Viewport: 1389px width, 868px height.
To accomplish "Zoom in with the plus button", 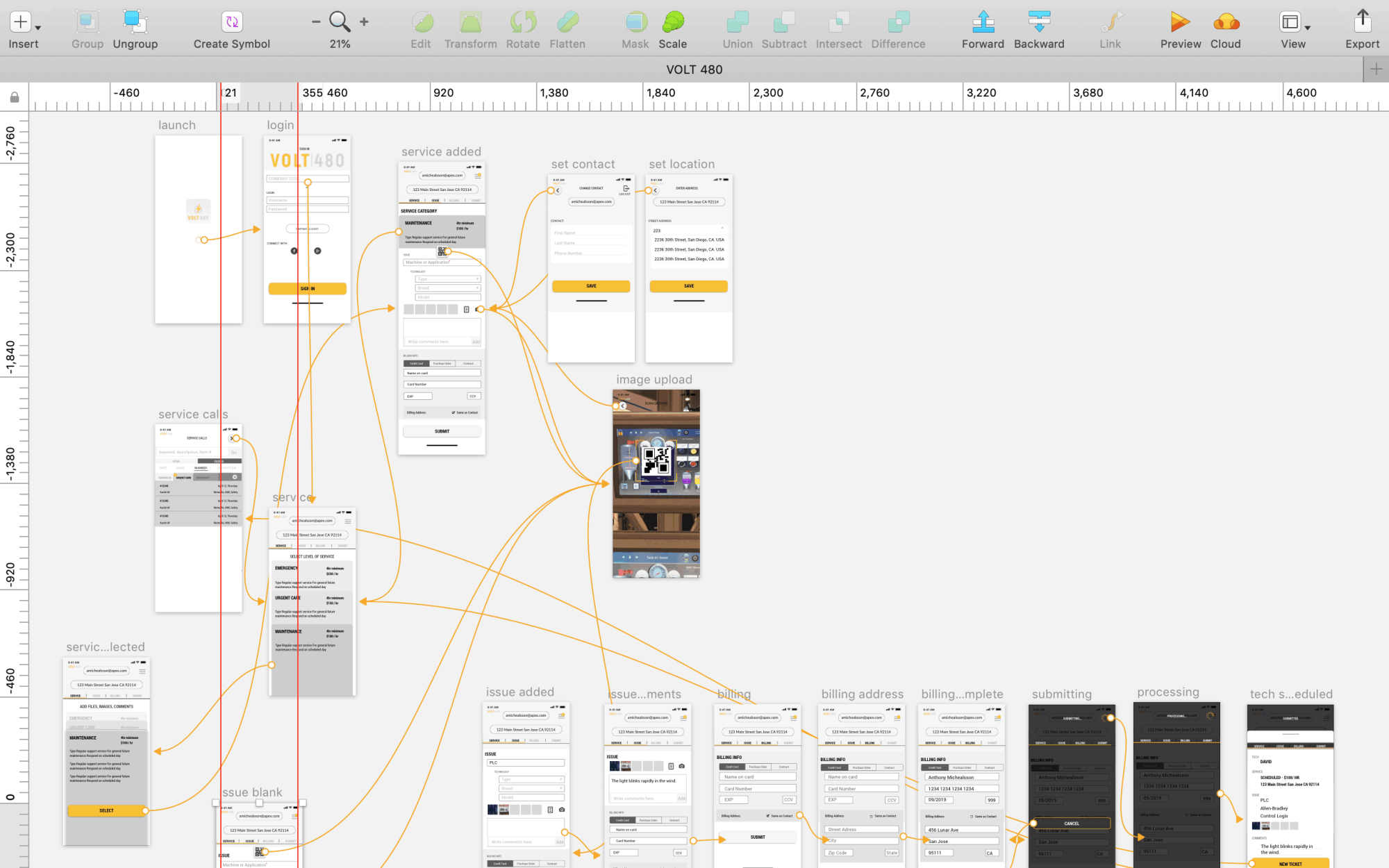I will coord(364,22).
